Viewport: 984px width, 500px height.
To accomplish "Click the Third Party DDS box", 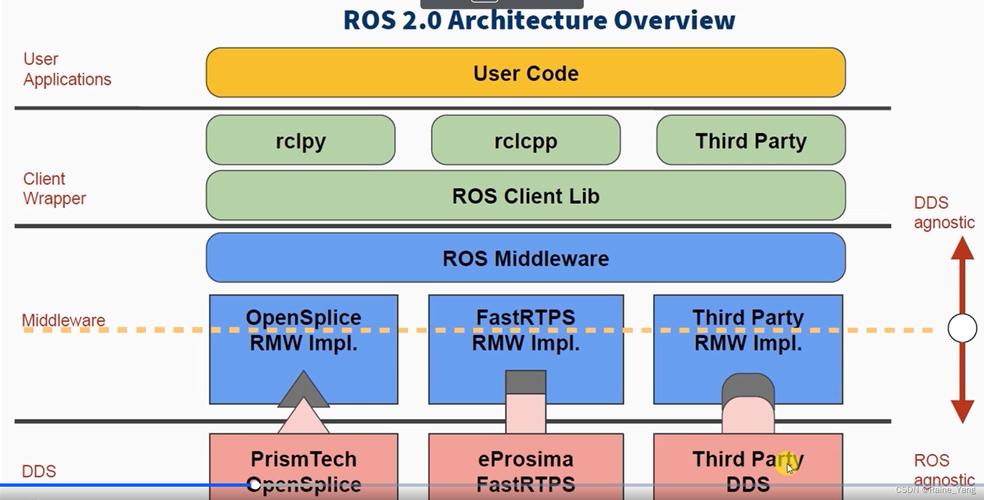I will click(x=748, y=466).
